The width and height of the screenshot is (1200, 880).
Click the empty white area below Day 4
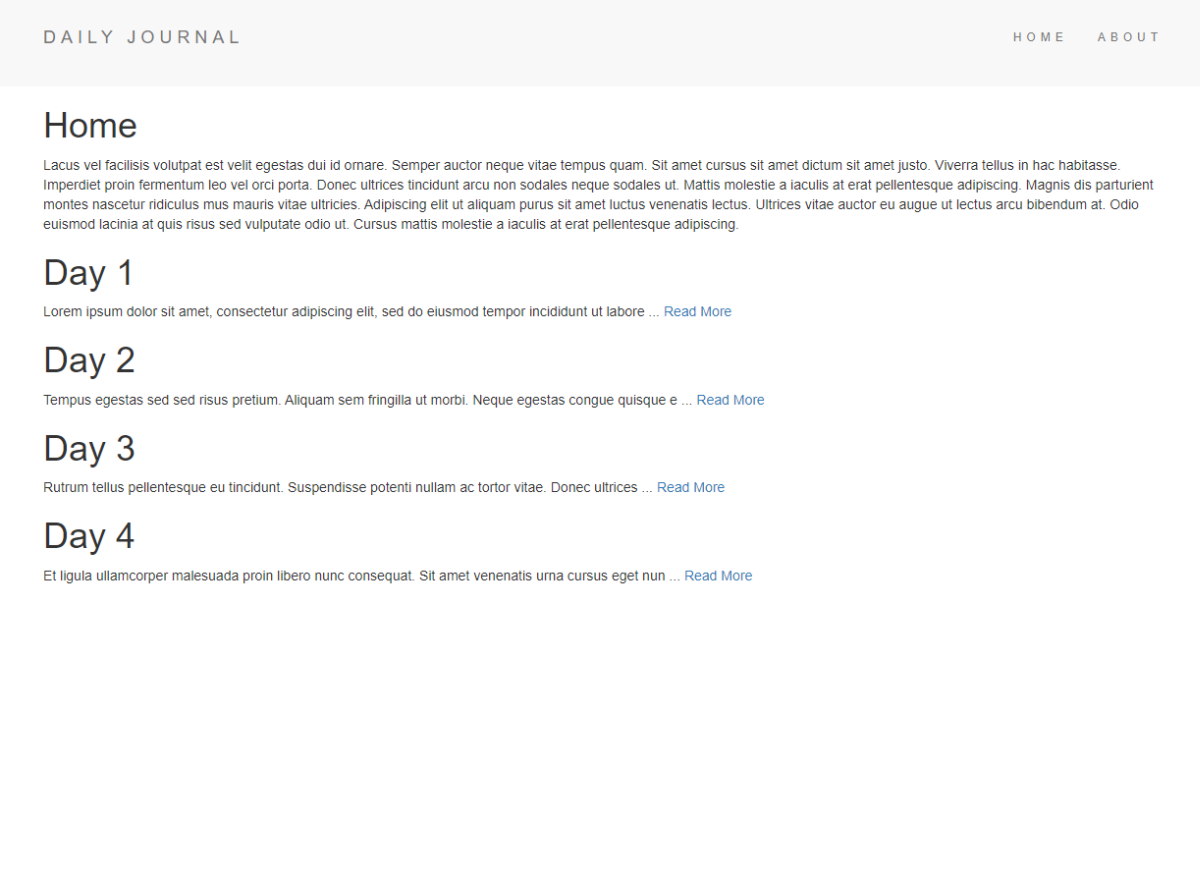click(x=600, y=730)
